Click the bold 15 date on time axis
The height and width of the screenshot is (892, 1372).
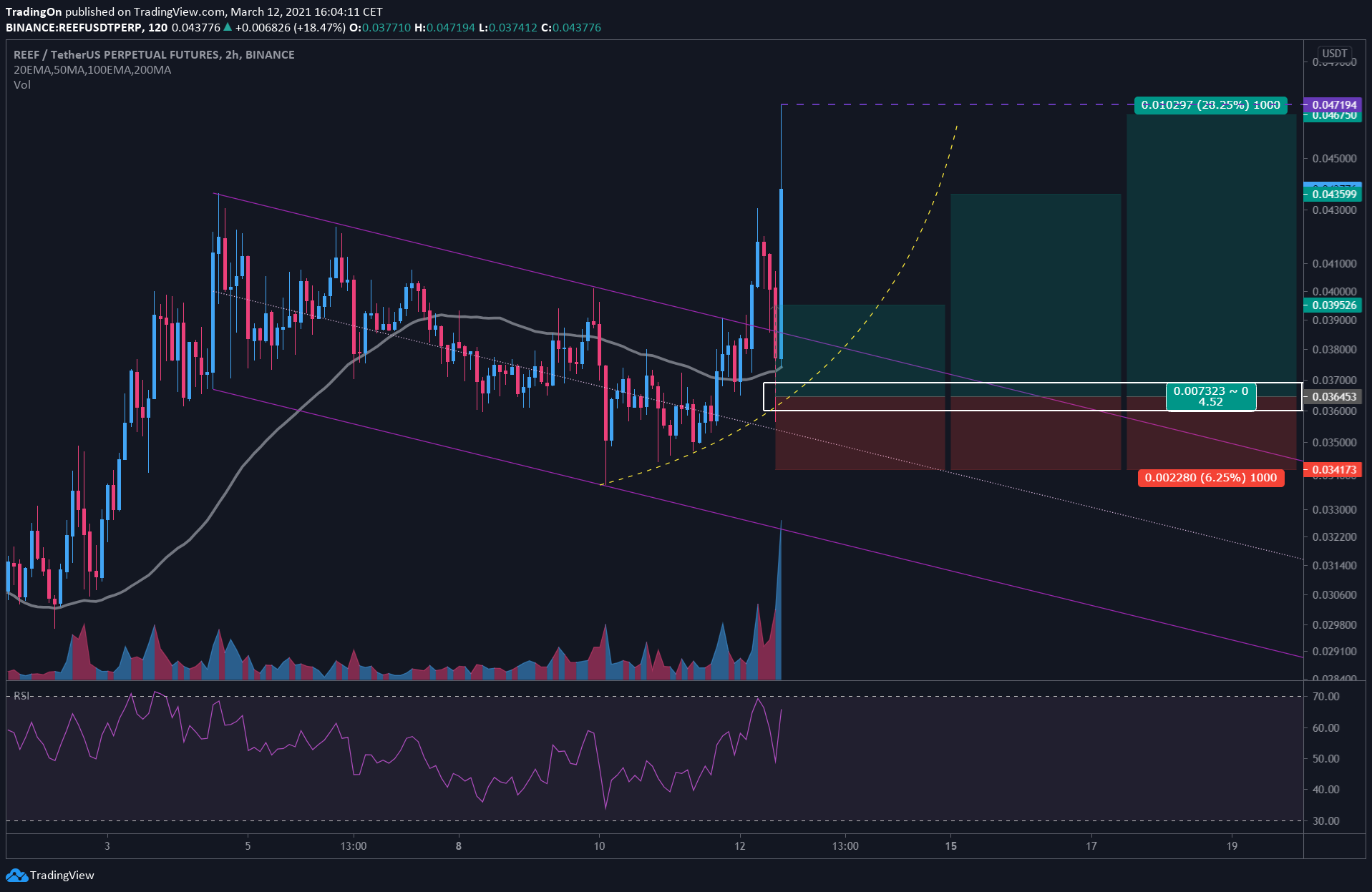click(x=950, y=846)
